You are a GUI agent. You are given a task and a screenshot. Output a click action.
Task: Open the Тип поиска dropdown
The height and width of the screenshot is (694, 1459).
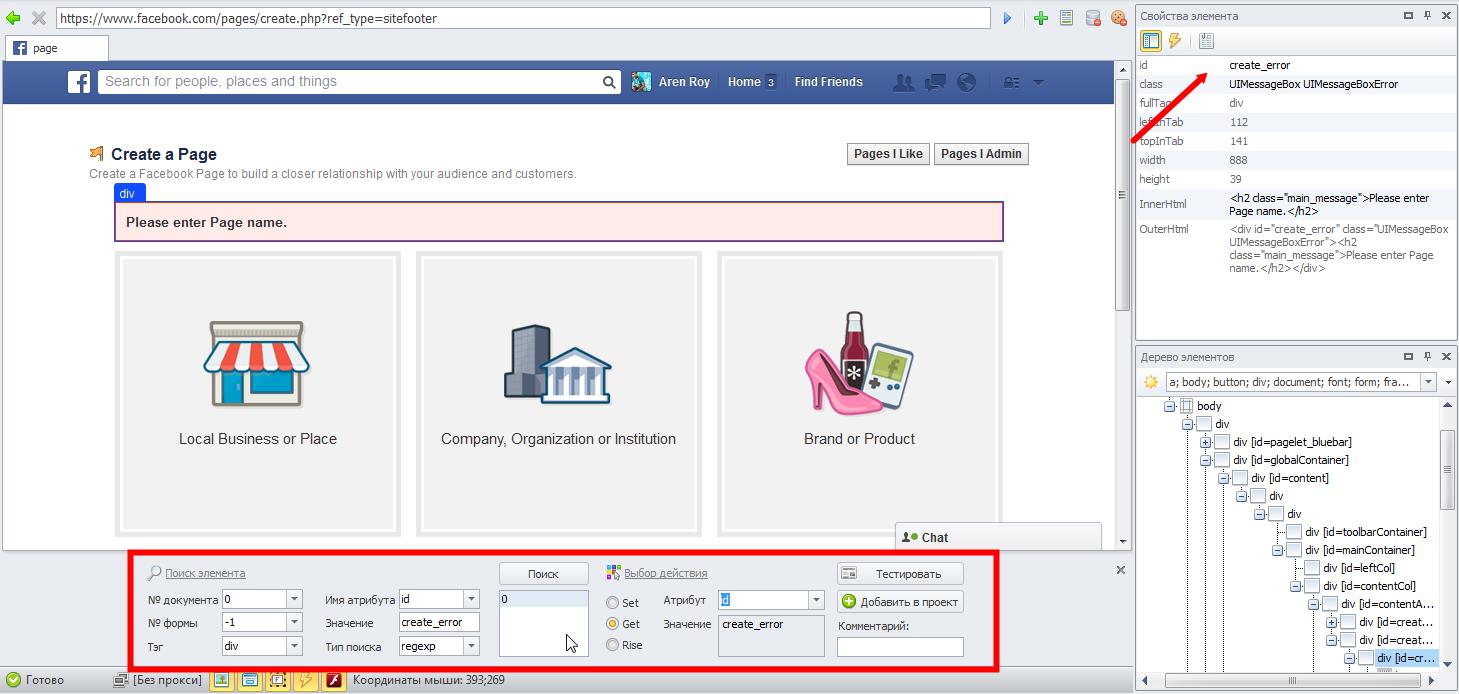pos(472,646)
